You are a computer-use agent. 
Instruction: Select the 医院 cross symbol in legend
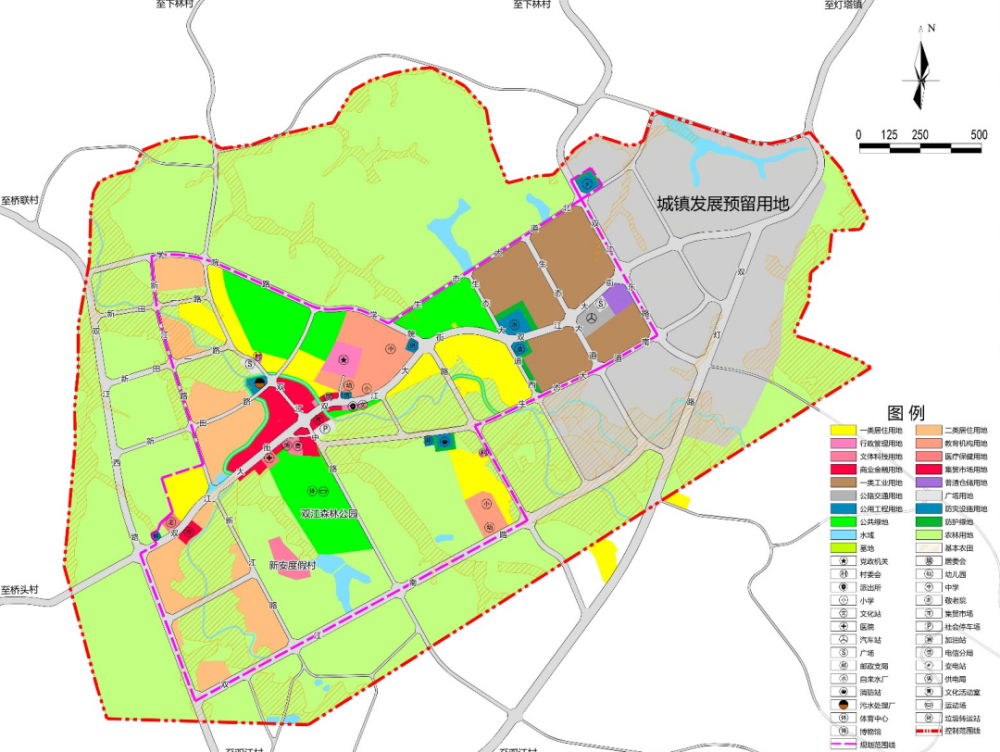pos(843,626)
